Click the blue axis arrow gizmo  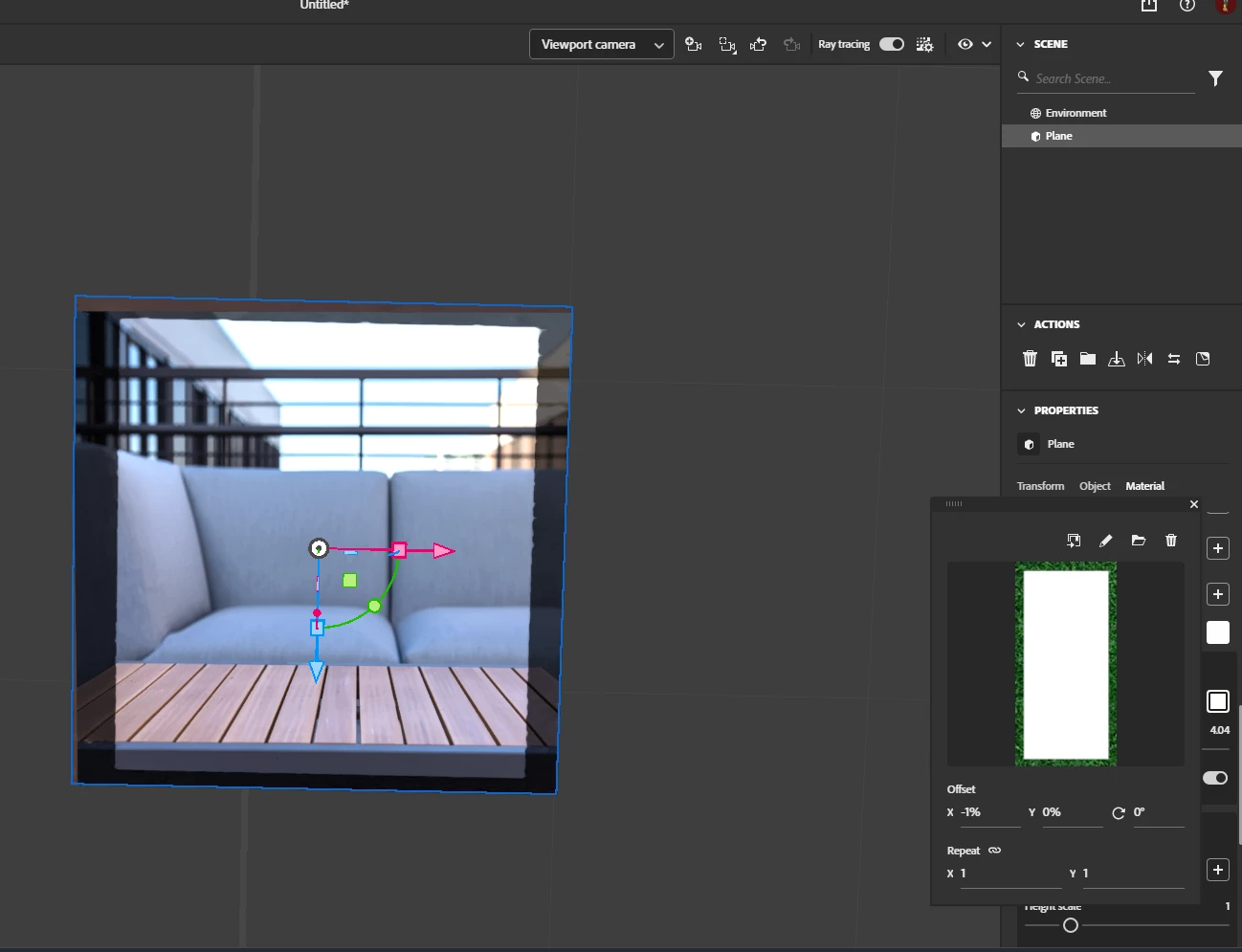tap(317, 672)
